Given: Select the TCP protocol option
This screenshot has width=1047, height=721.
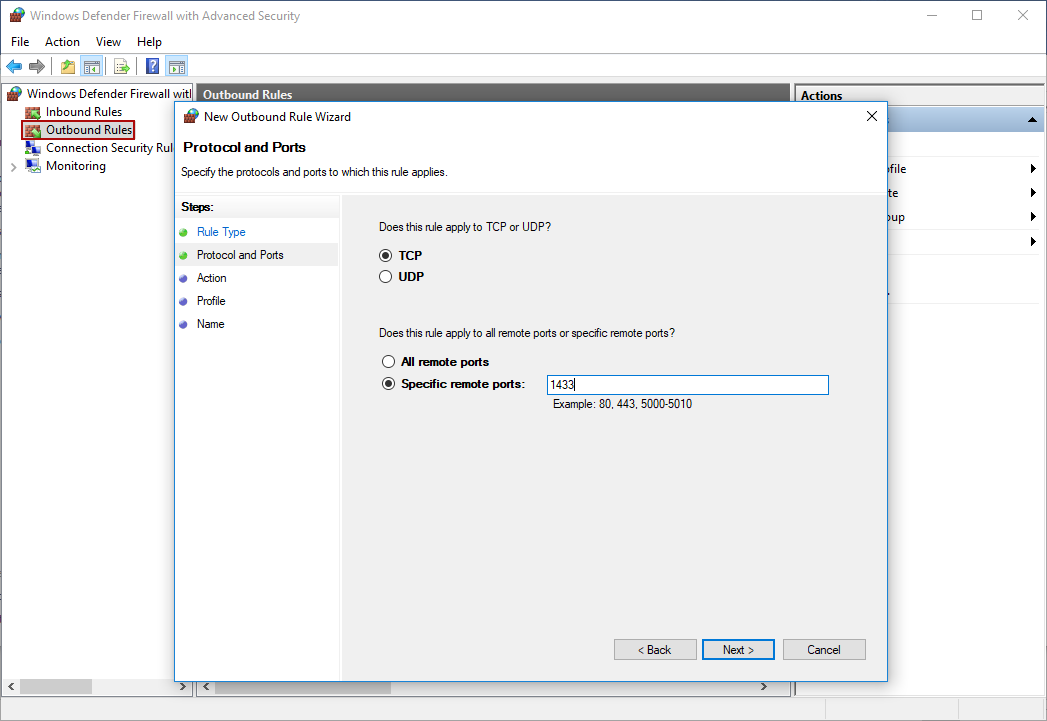Looking at the screenshot, I should coord(386,256).
